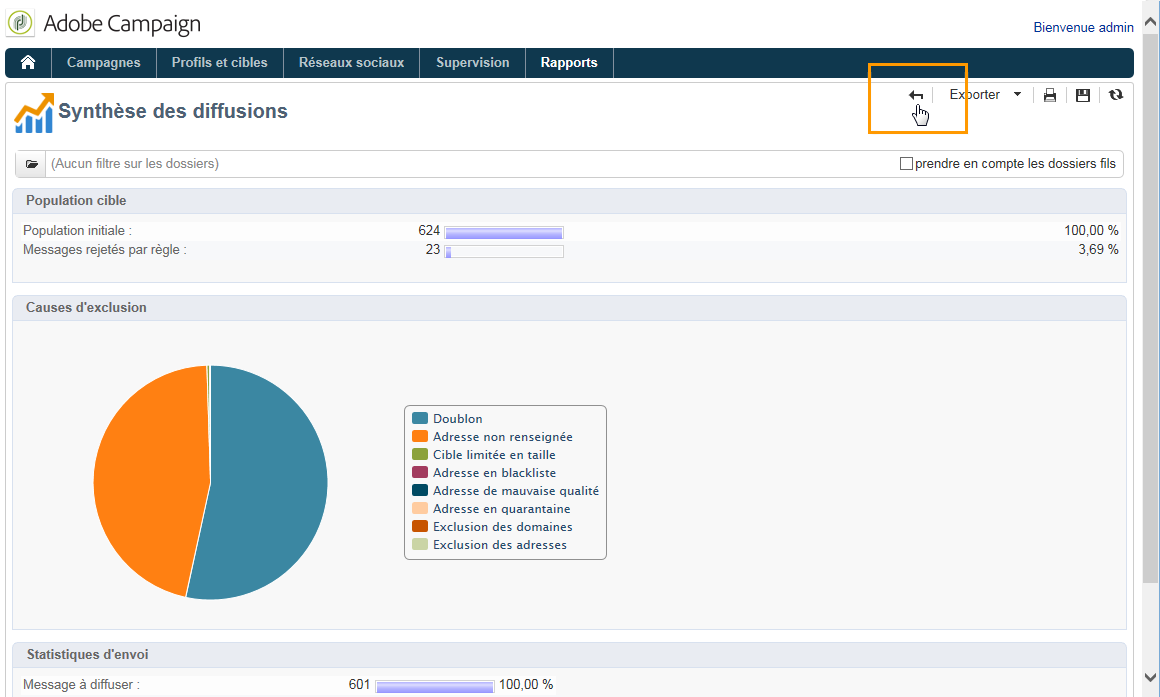Open the Campagnes tab
The image size is (1160, 697).
[x=104, y=63]
